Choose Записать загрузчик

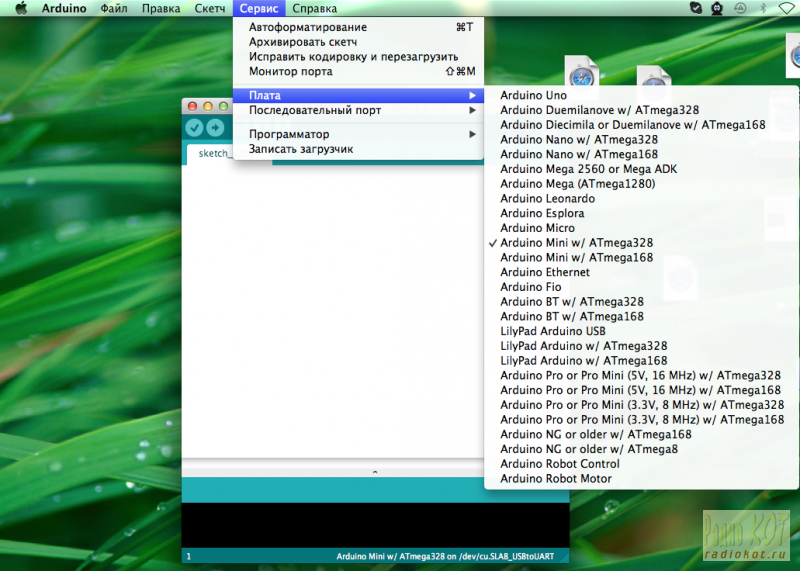[x=358, y=149]
